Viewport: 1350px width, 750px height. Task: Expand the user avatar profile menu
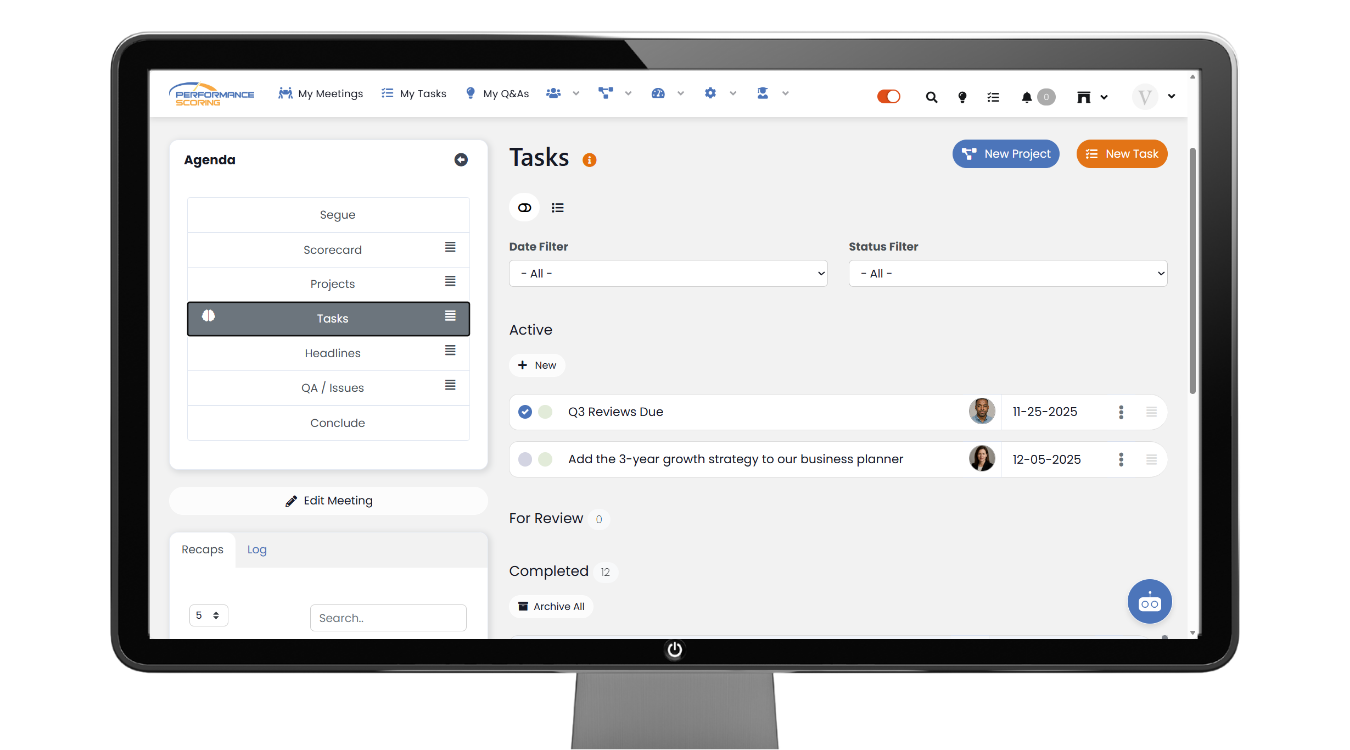(x=1153, y=97)
